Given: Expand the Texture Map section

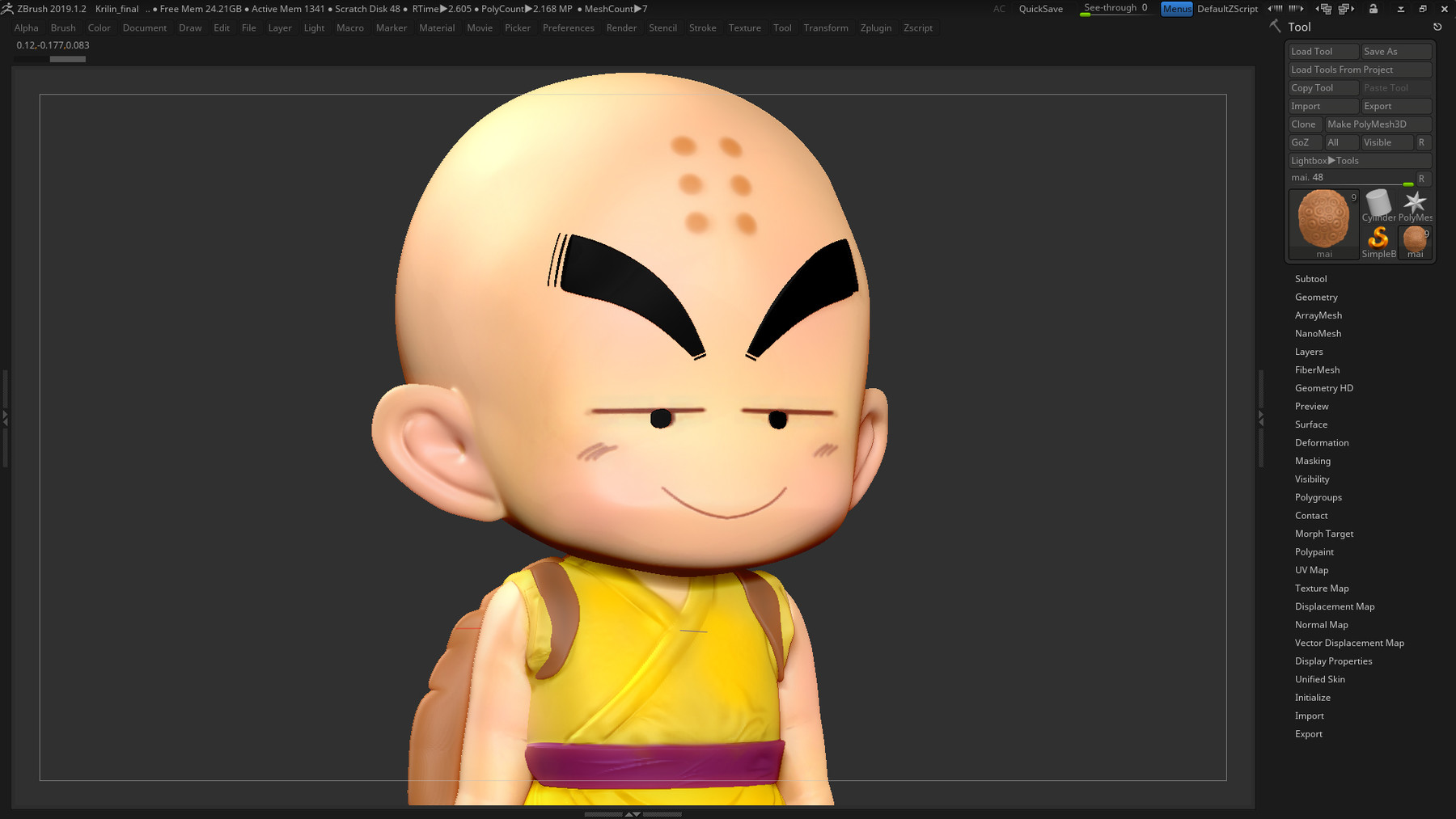Looking at the screenshot, I should (x=1322, y=589).
